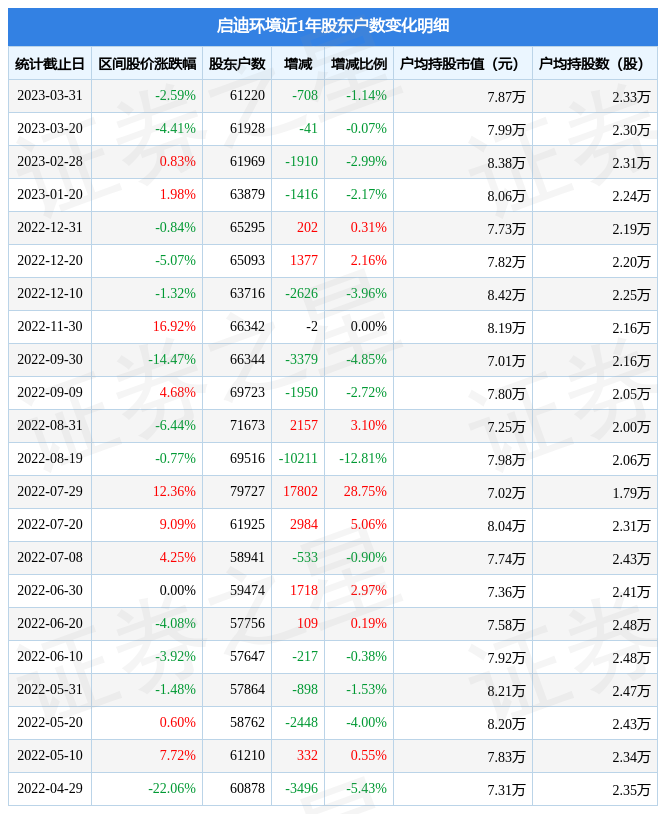Click the date cell 2022-08-31

(x=50, y=425)
